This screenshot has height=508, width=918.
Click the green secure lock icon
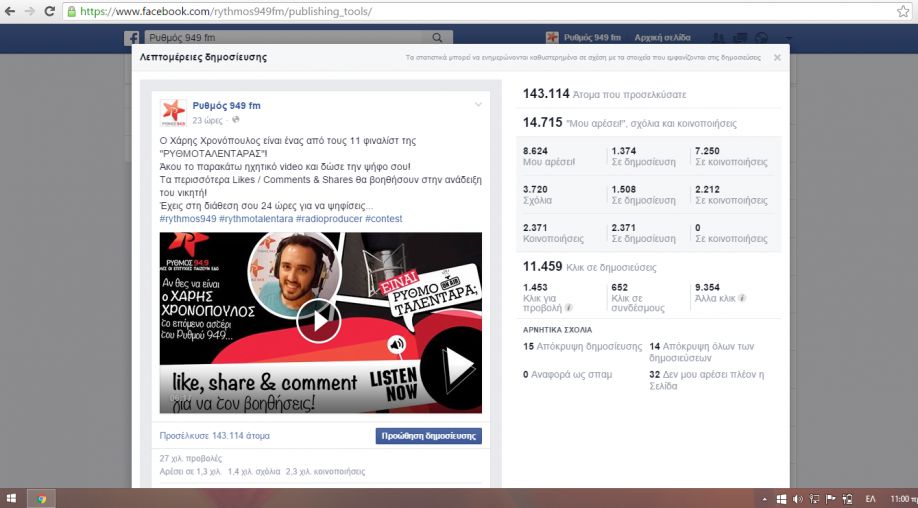[71, 11]
